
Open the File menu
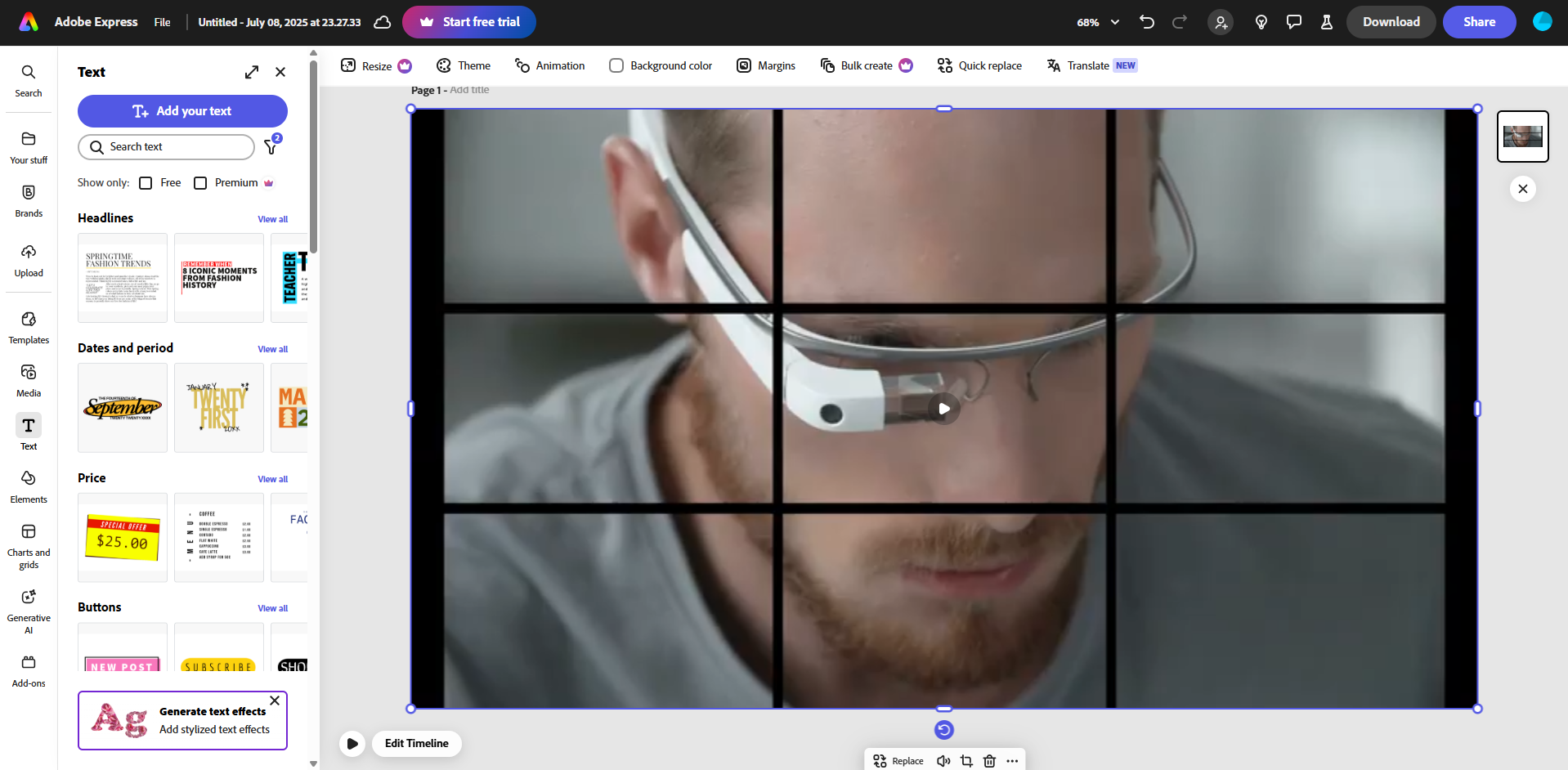coord(161,22)
